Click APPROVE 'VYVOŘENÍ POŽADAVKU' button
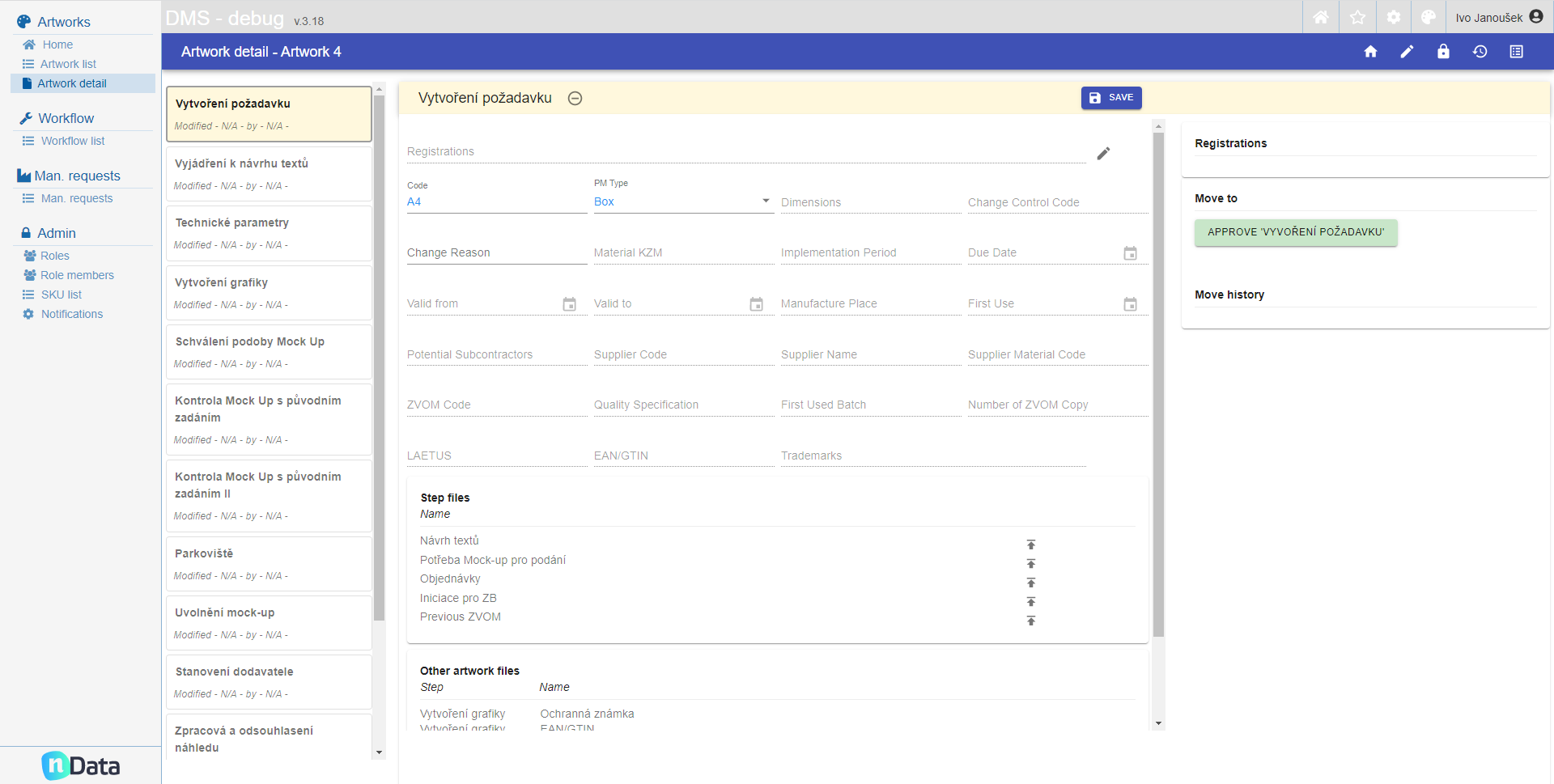The image size is (1554, 784). [x=1296, y=232]
